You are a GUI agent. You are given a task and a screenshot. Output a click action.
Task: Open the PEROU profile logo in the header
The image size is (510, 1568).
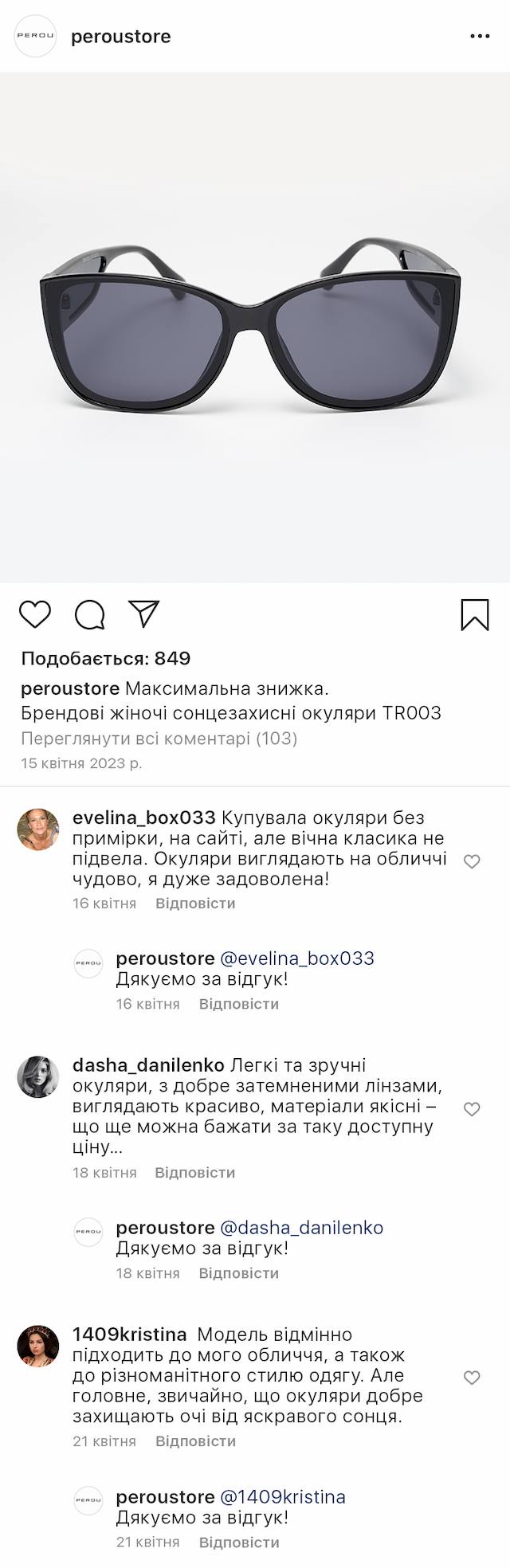coord(36,37)
